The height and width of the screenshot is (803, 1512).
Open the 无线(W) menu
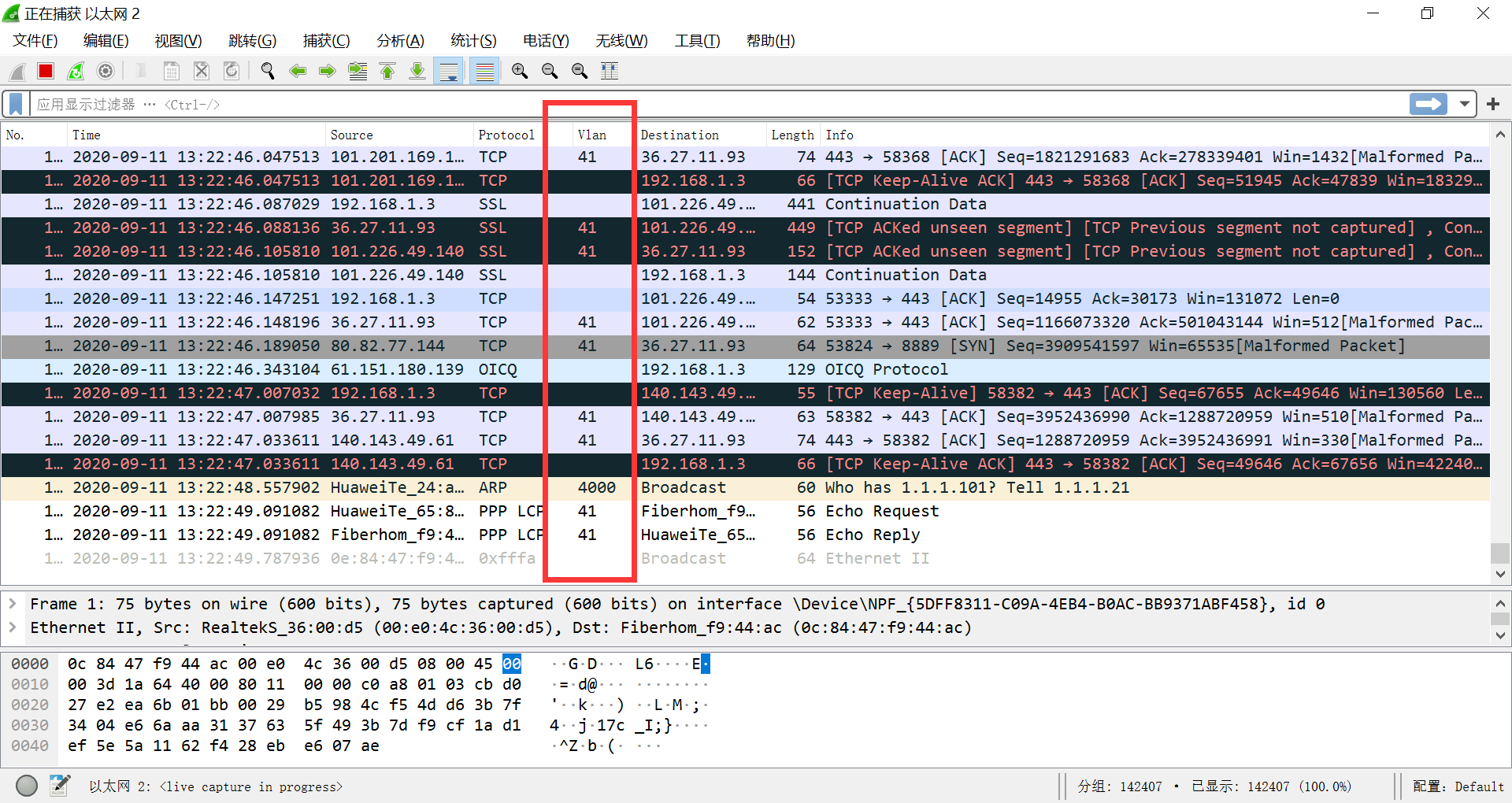[621, 41]
